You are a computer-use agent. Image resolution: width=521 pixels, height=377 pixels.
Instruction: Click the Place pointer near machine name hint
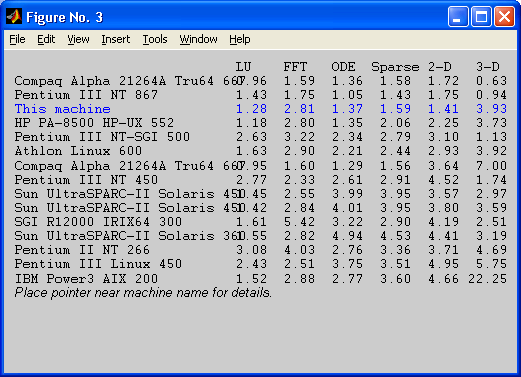click(x=143, y=293)
